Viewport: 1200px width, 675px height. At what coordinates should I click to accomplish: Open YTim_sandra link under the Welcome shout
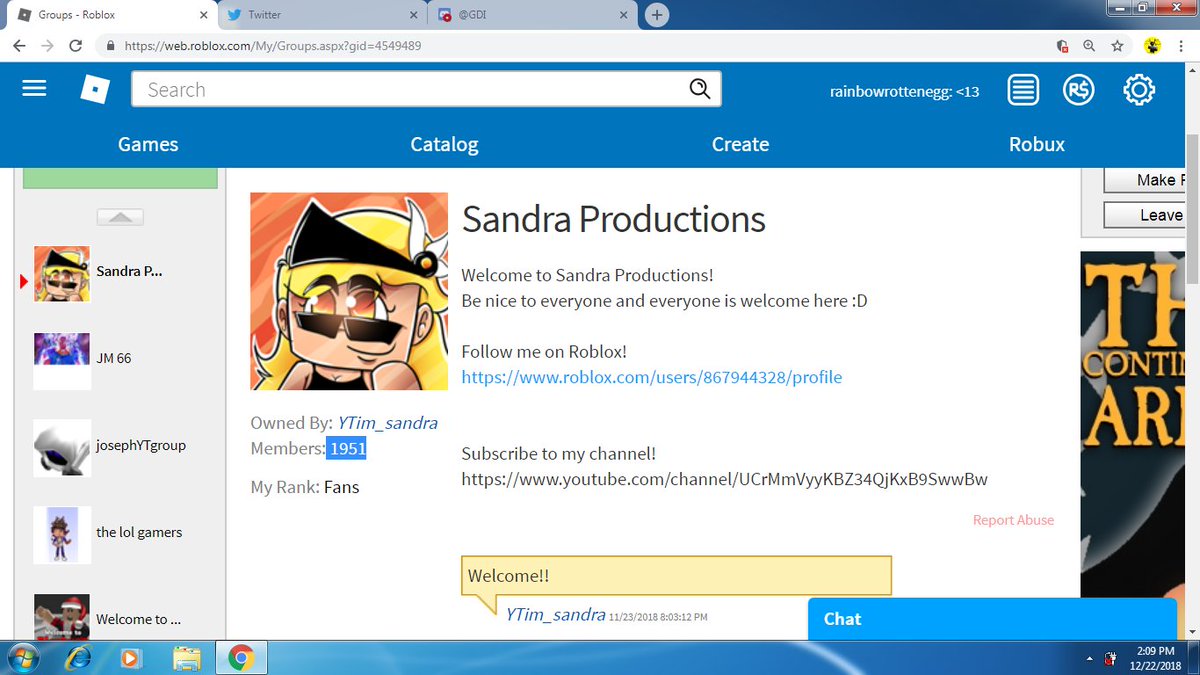[x=555, y=614]
